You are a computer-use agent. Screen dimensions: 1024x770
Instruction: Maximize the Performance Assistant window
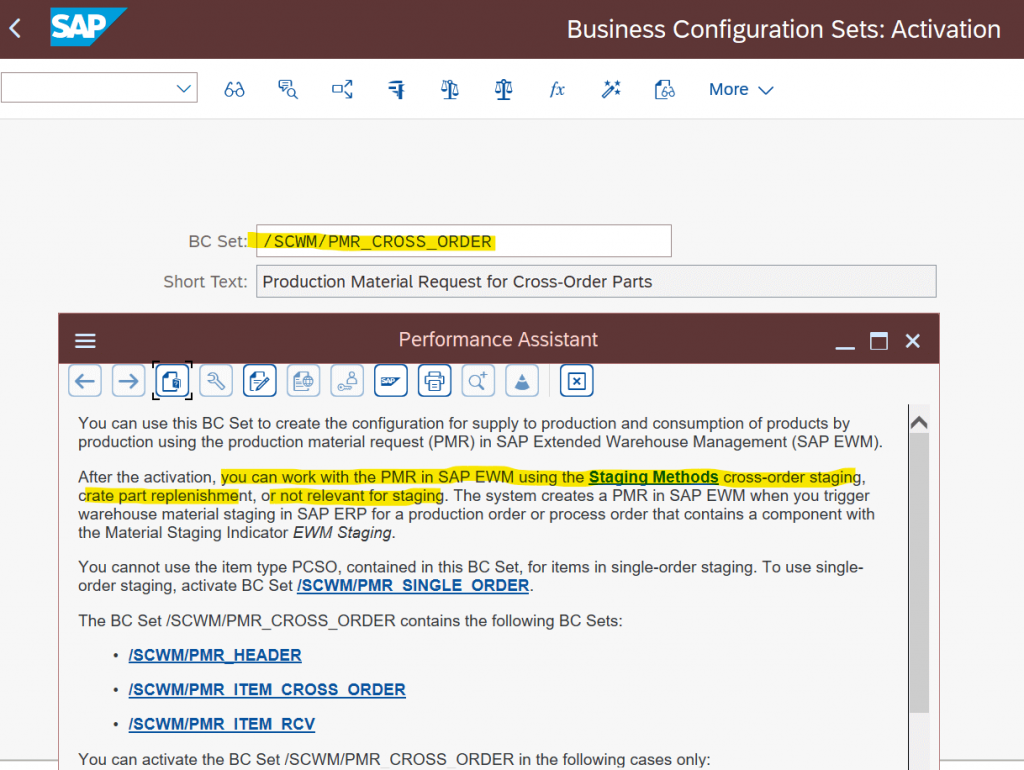879,341
